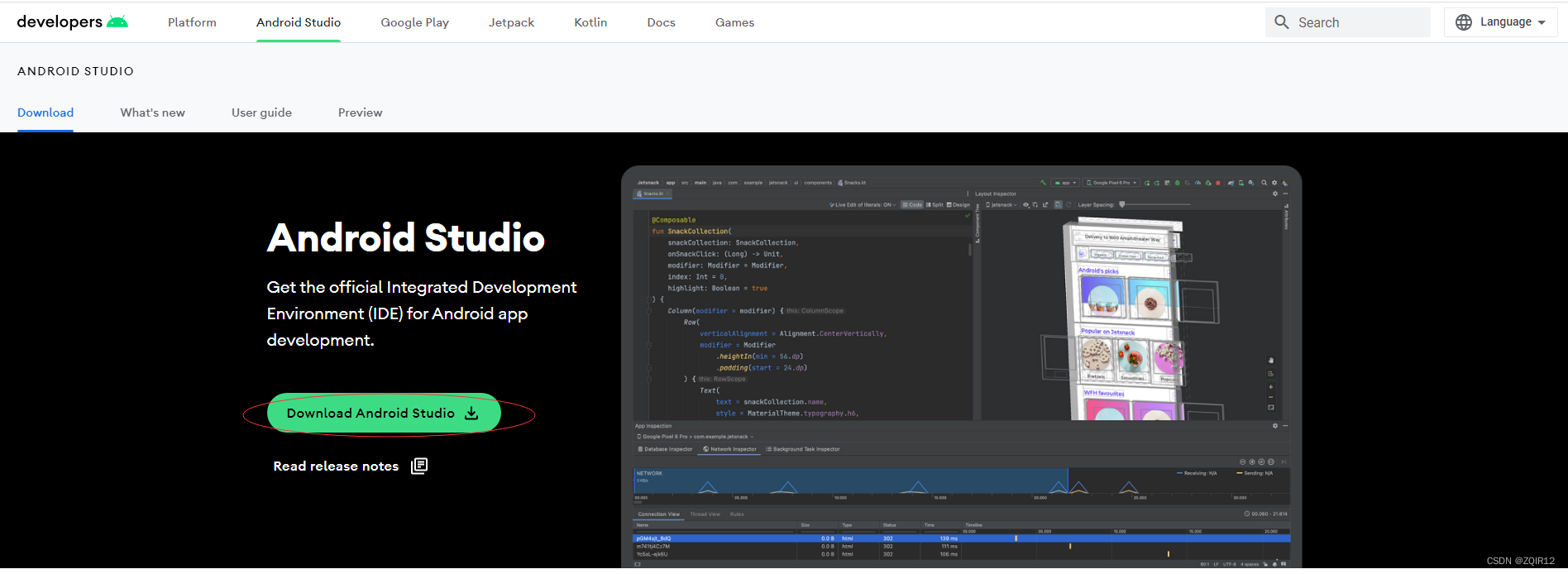Click the NETWORK label on the graph

649,474
